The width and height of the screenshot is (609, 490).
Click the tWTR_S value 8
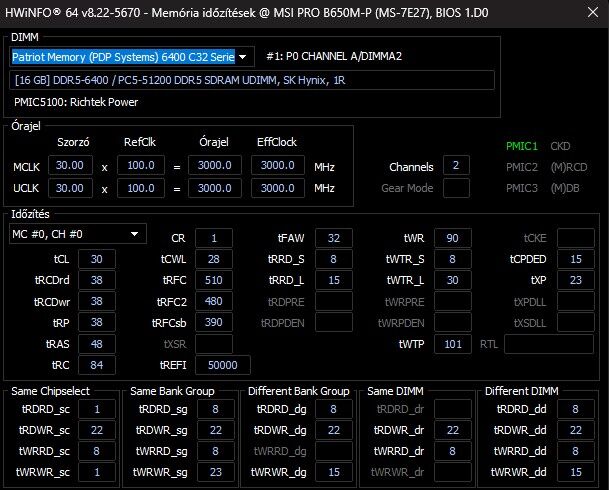[x=452, y=259]
